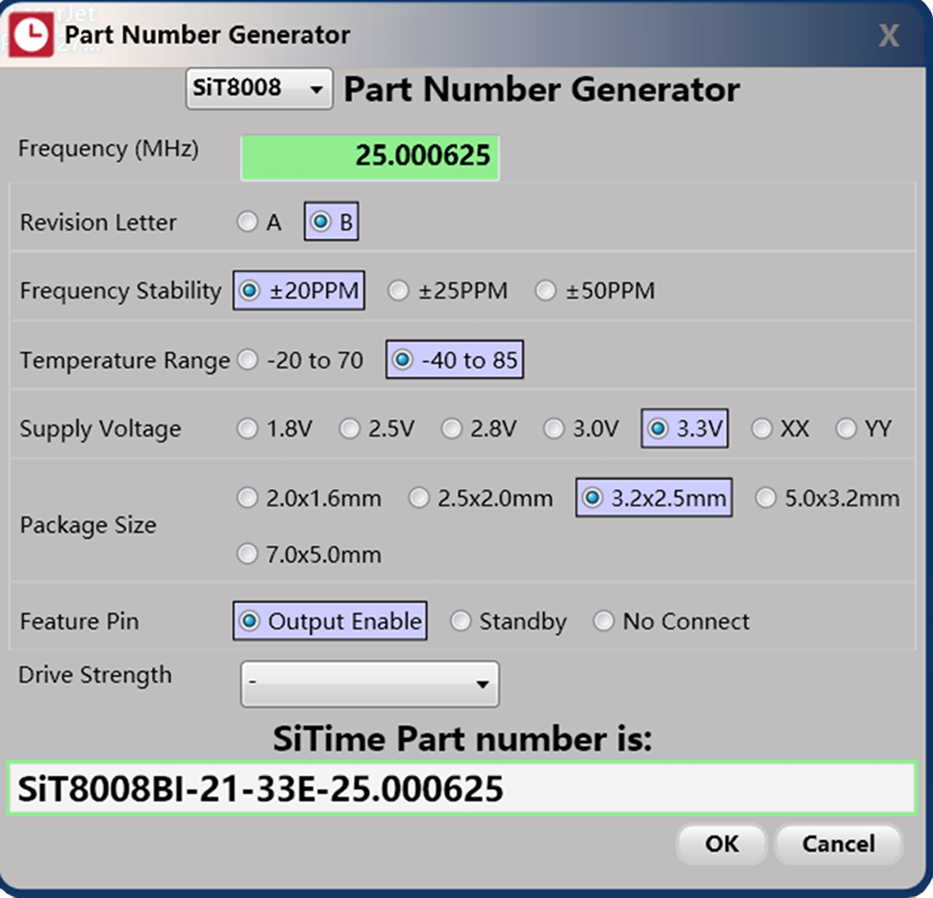Click the red clock app icon
Image resolution: width=933 pixels, height=898 pixels.
[31, 35]
